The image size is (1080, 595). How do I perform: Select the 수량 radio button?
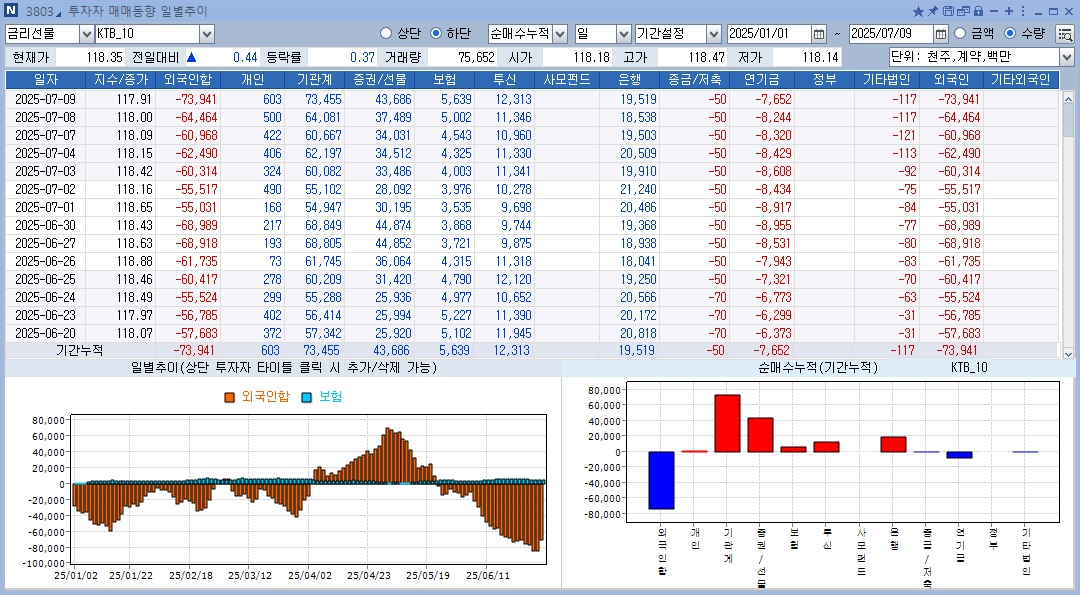(1010, 33)
